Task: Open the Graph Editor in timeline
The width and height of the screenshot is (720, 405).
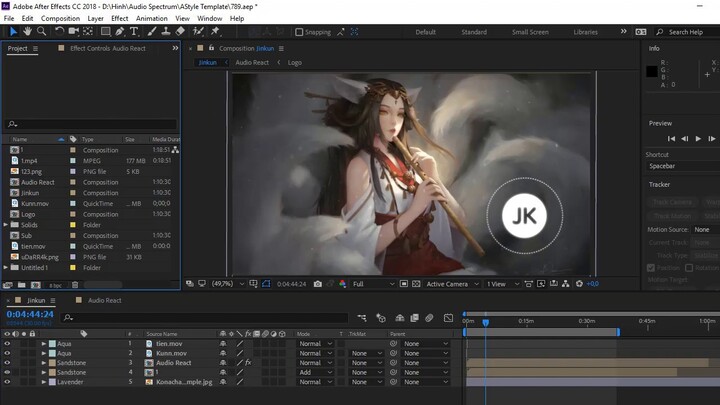Action: [448, 318]
